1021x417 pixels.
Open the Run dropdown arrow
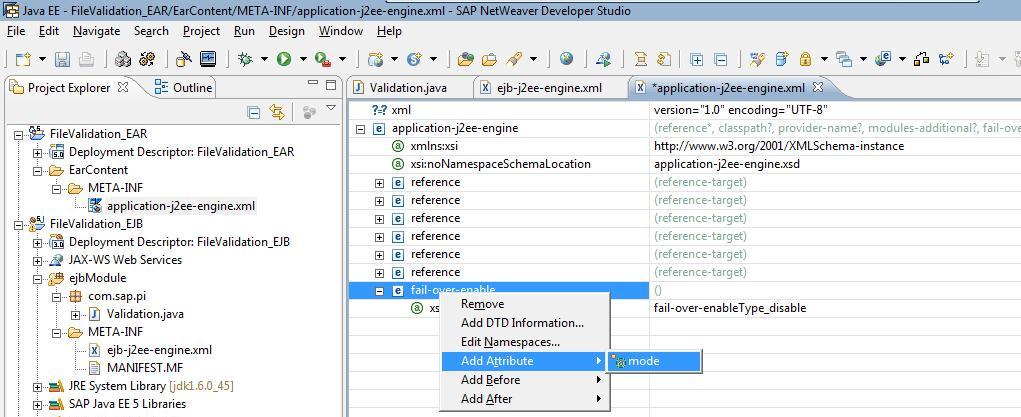point(303,59)
